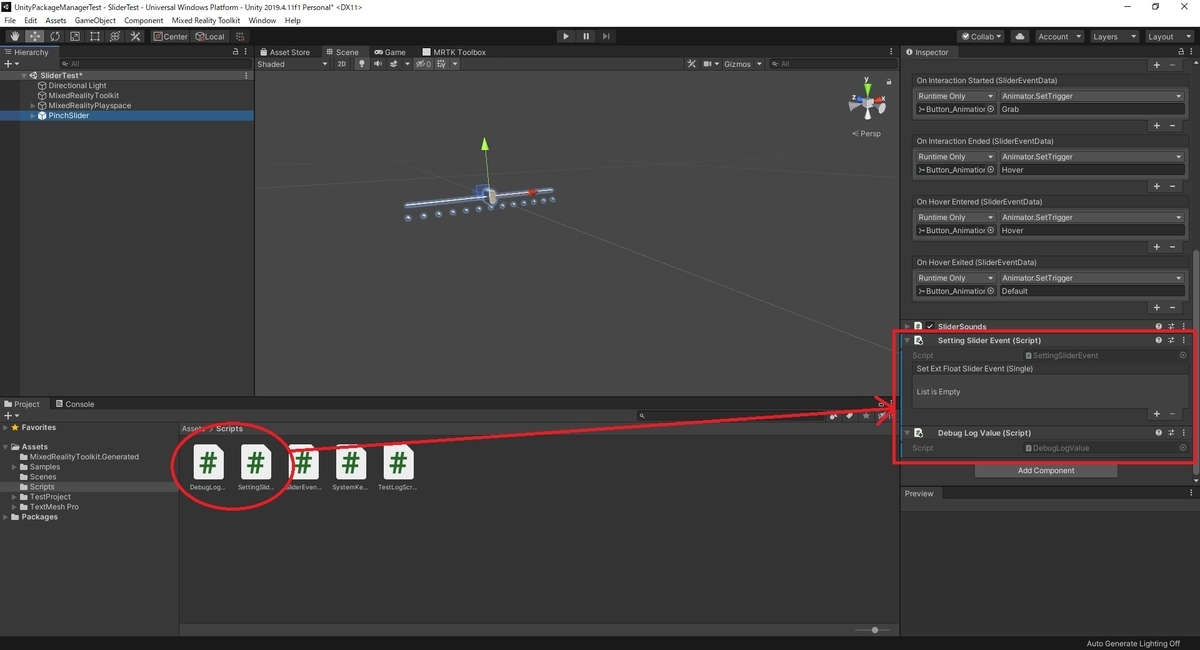Adjust the Project icon size slider
The height and width of the screenshot is (650, 1200).
(870, 630)
